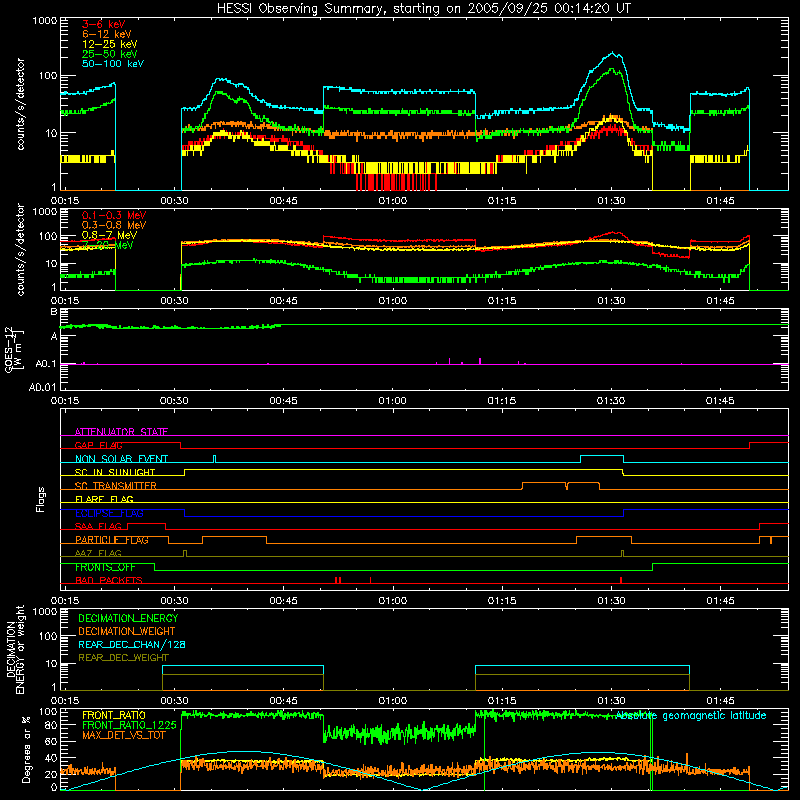The image size is (800, 800).
Task: Select the ECLIPSE_FLAG label
Action: tap(109, 513)
